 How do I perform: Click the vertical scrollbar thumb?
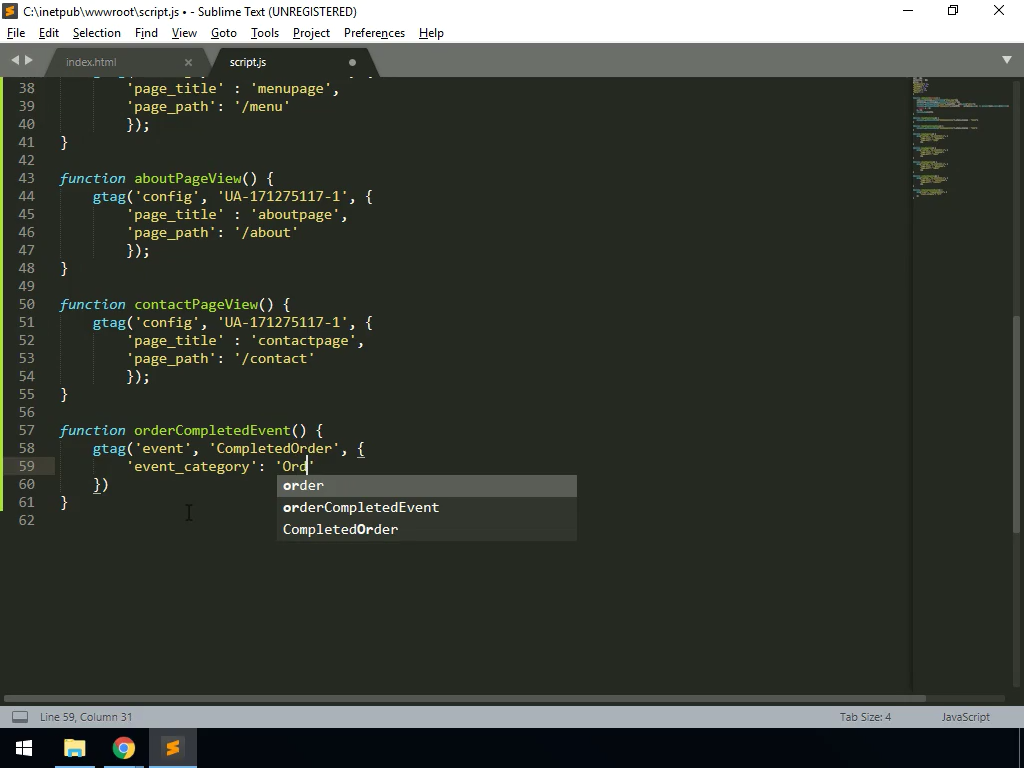(x=1018, y=423)
